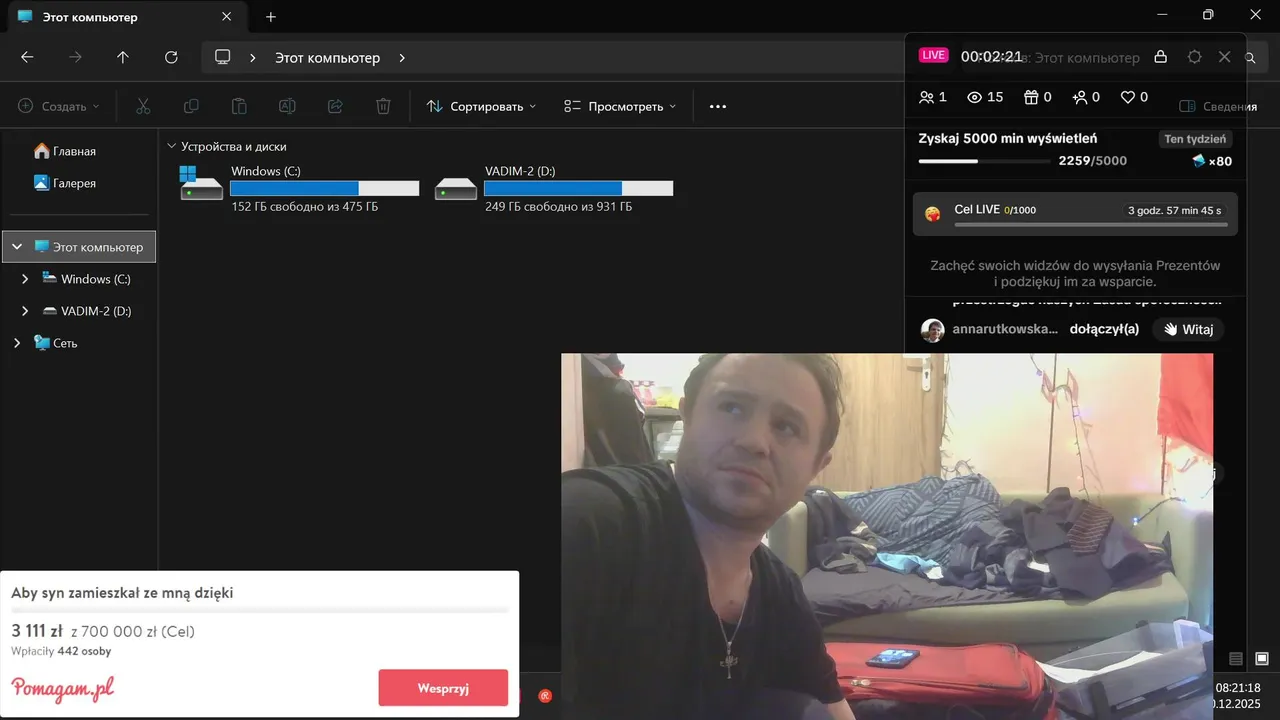Viewport: 1280px width, 720px height.
Task: Collapse the Устройства и диски group
Action: (172, 146)
